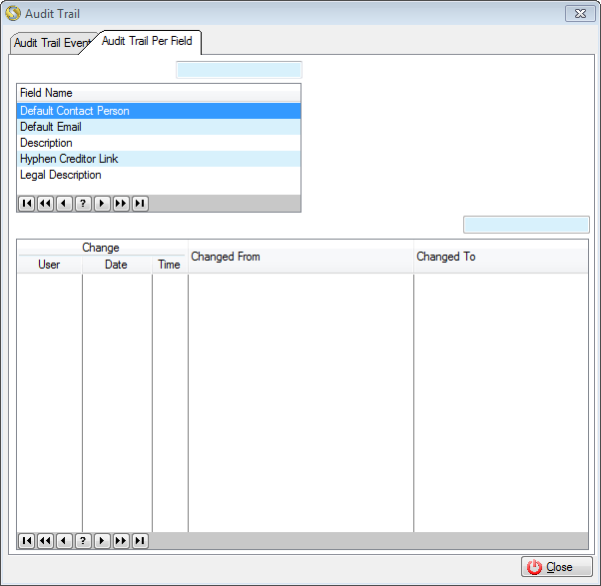Viewport: 601px width, 586px height.
Task: Click the Changed From column header
Action: pyautogui.click(x=301, y=257)
